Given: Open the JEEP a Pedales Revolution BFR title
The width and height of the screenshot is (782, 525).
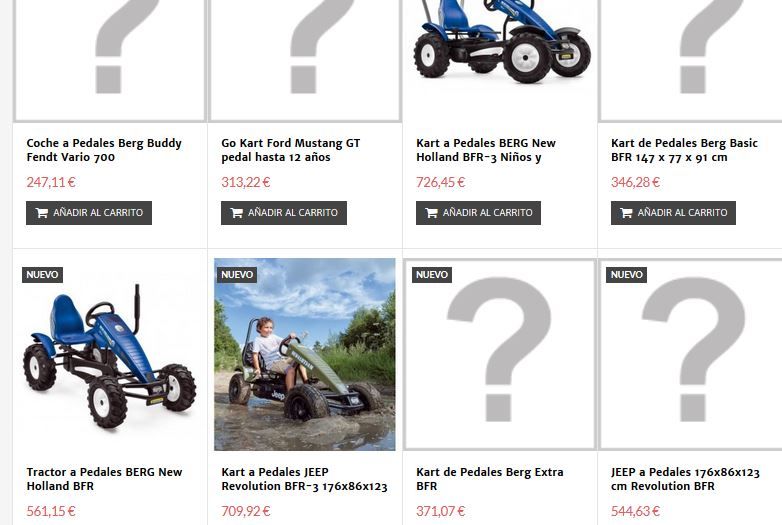Looking at the screenshot, I should tap(685, 479).
